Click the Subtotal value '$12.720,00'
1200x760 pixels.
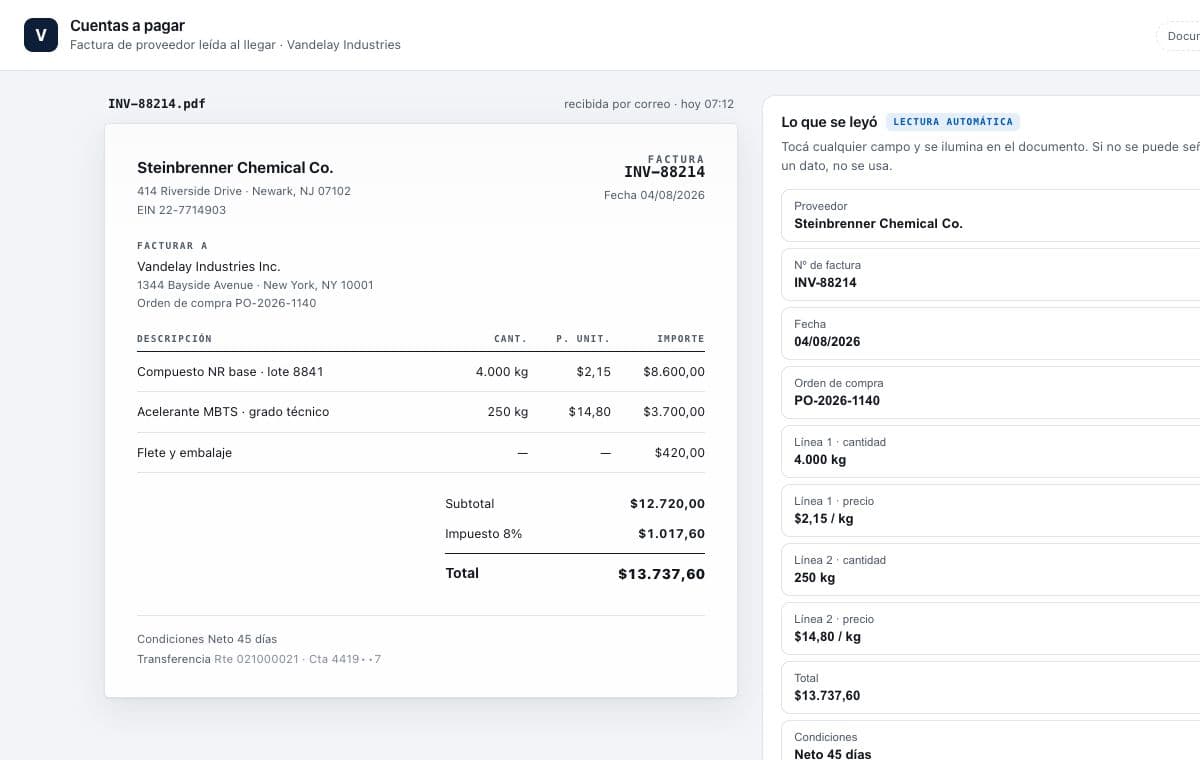tap(667, 504)
